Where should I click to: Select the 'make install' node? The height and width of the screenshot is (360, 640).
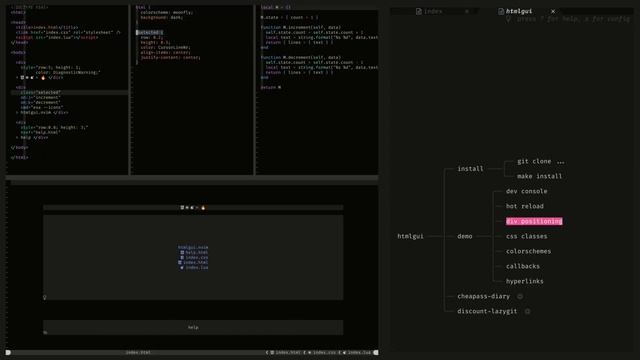pos(539,176)
